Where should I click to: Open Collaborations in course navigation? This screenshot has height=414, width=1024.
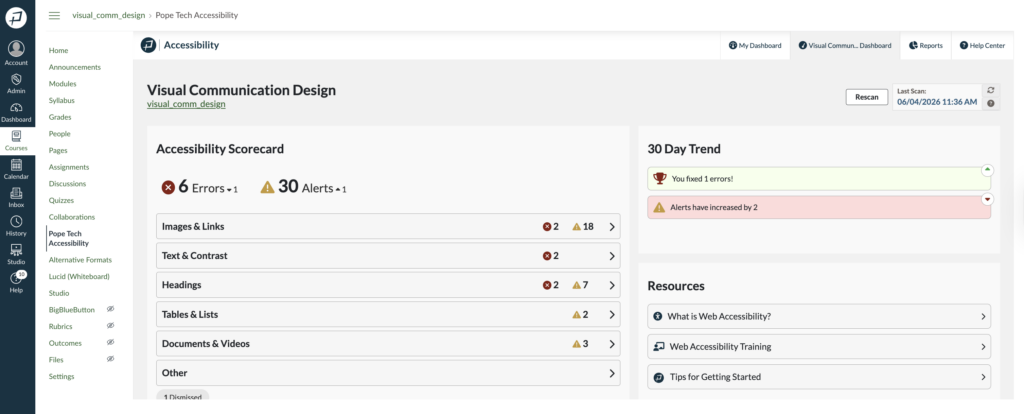tap(72, 217)
